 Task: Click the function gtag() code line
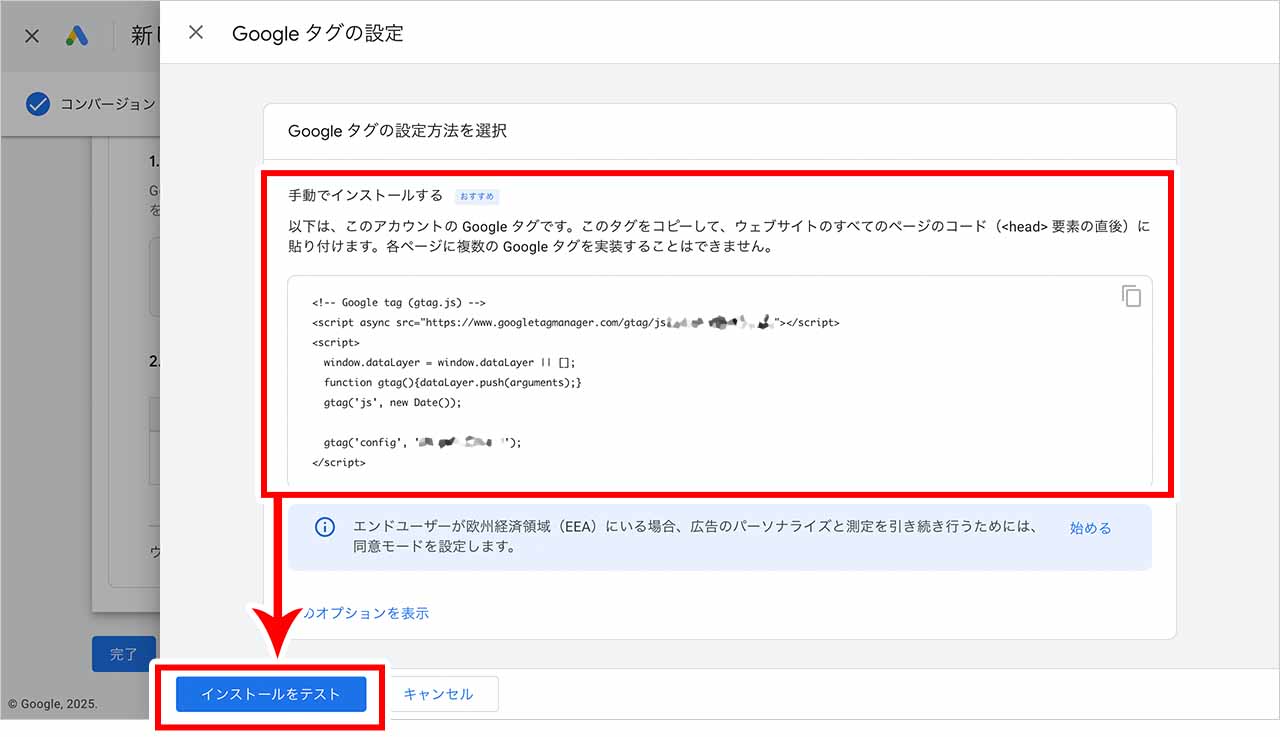453,383
